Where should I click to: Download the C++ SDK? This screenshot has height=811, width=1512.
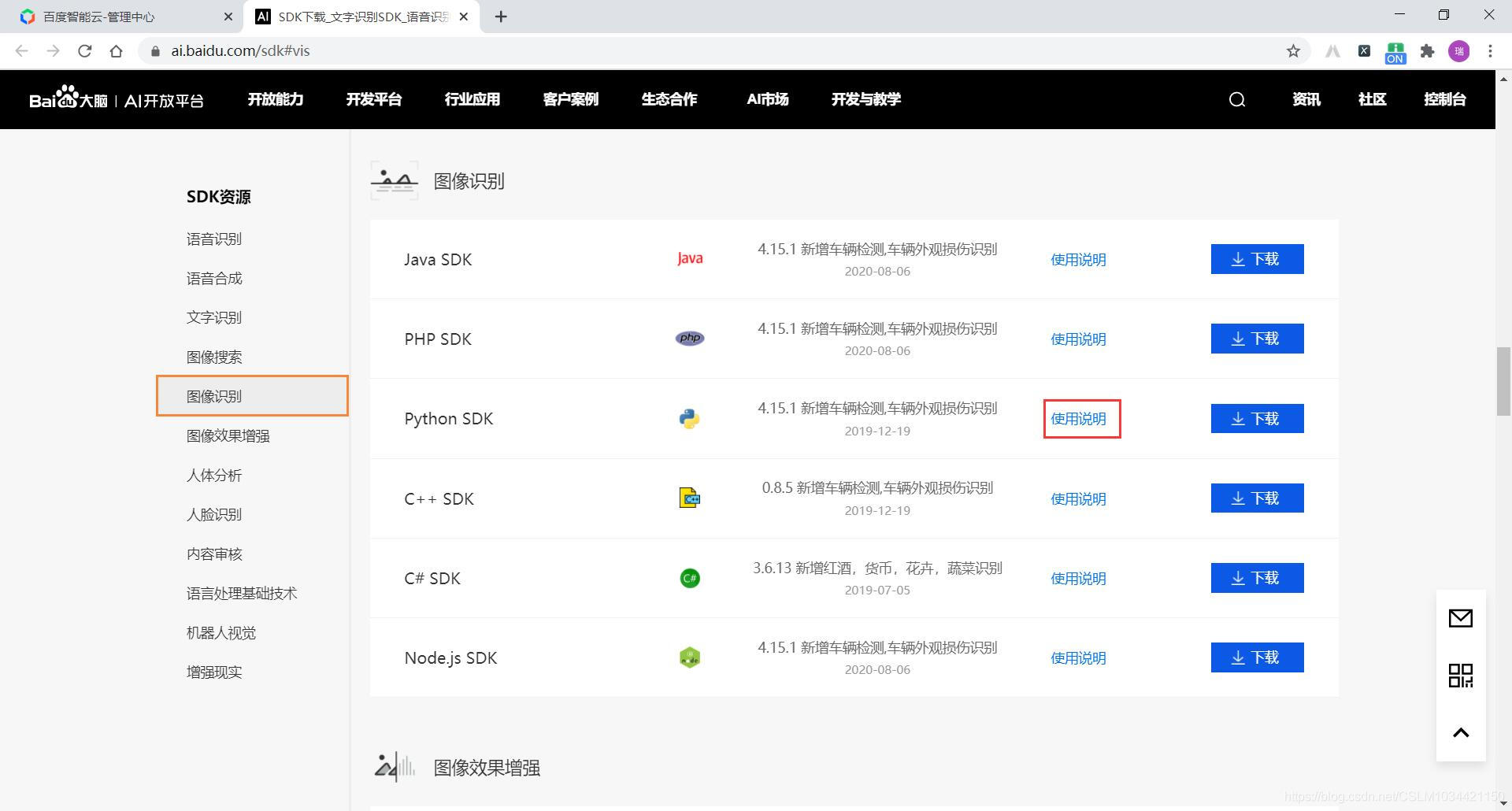1257,498
